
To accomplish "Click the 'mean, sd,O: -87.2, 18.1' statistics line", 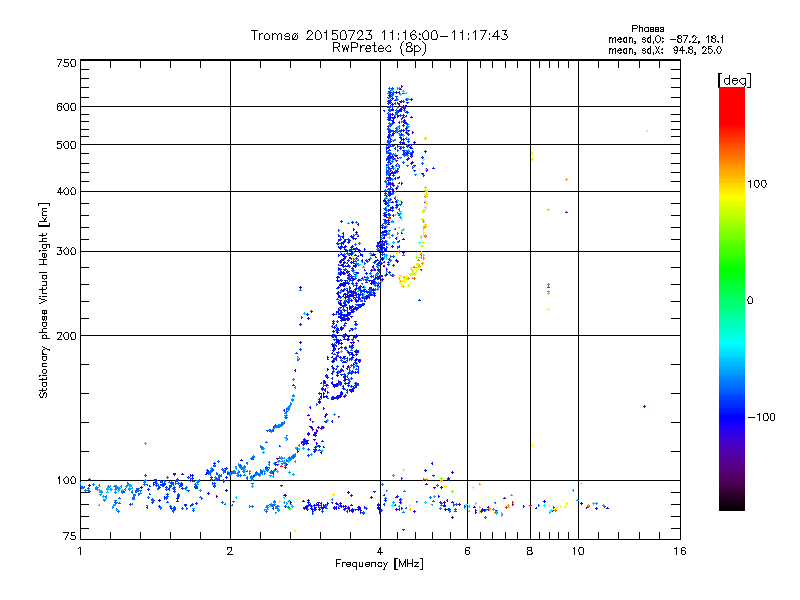I will 666,39.
